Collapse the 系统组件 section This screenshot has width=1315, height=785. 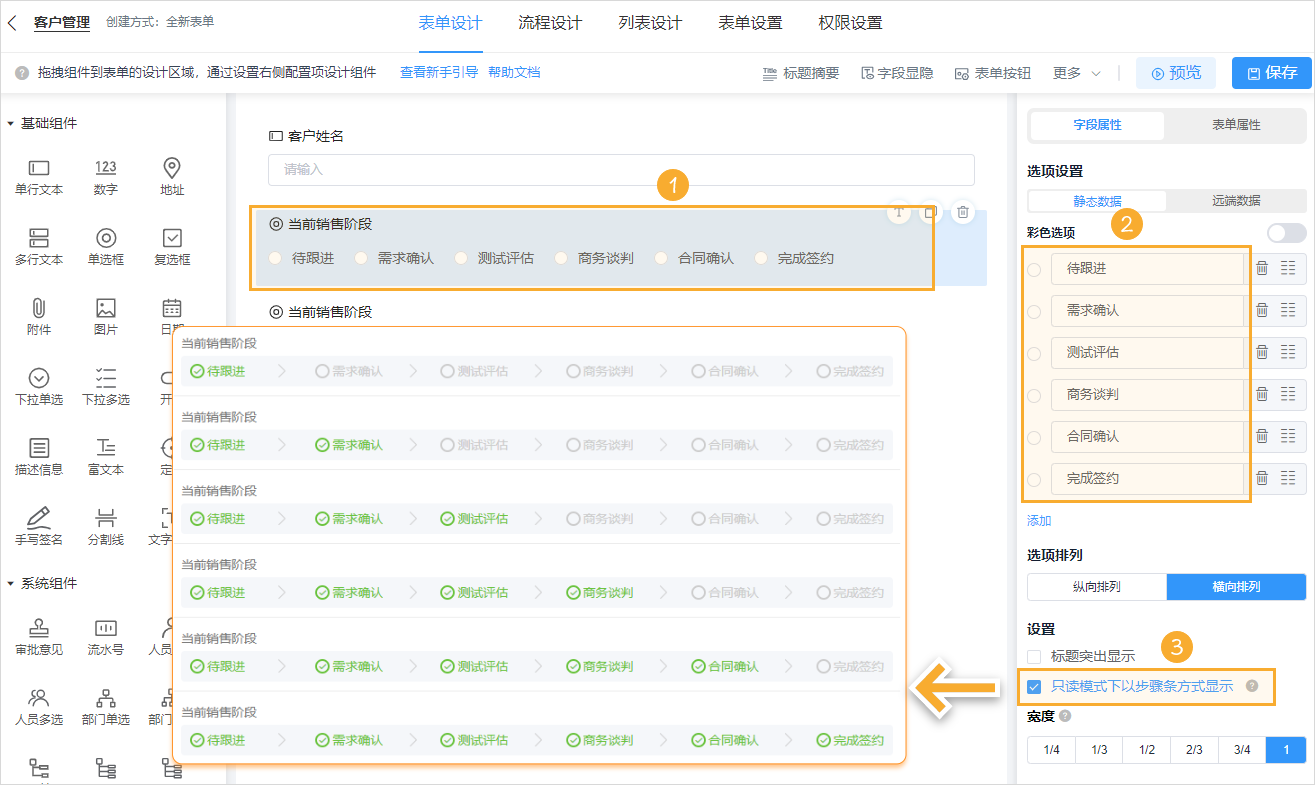[x=10, y=584]
